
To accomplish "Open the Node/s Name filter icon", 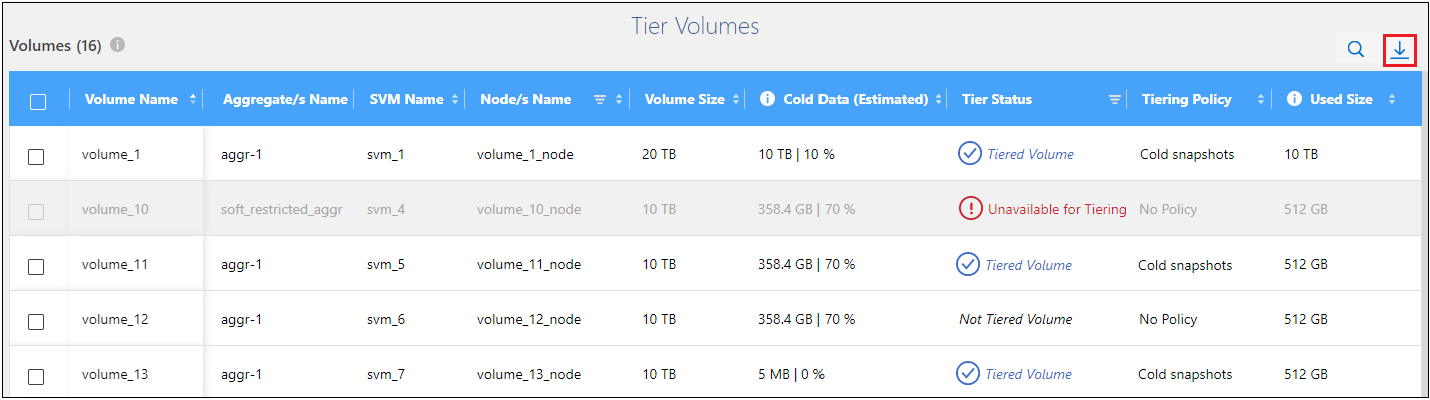I will (x=600, y=99).
